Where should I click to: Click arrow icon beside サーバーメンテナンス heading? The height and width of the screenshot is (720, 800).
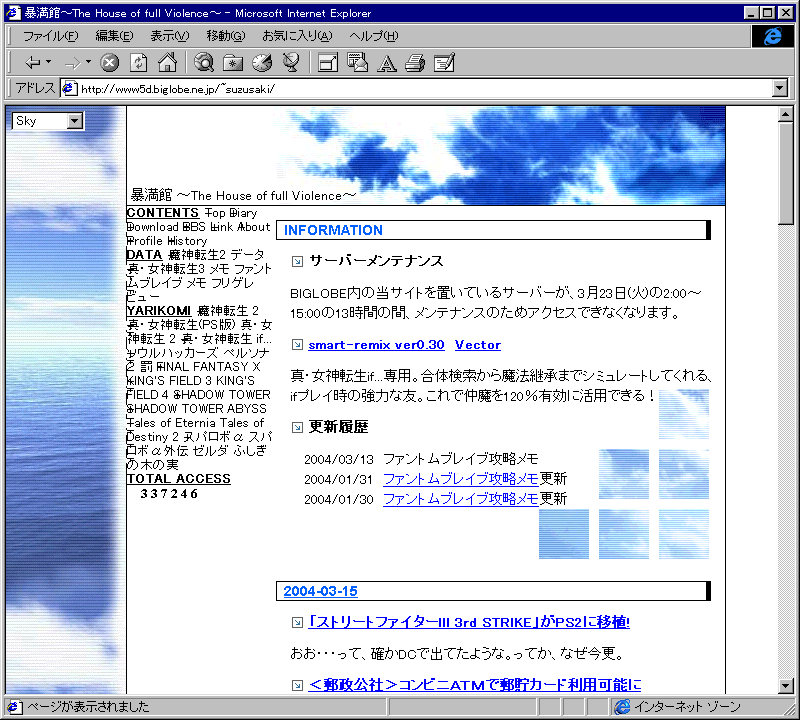(x=297, y=262)
